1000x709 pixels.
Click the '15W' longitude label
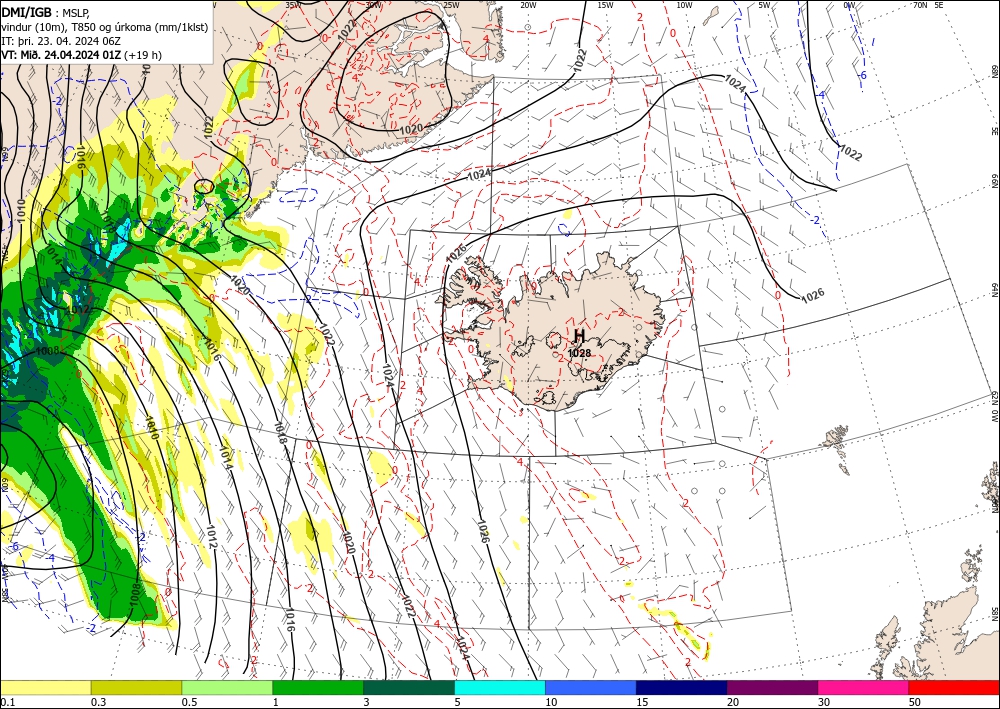tap(606, 5)
